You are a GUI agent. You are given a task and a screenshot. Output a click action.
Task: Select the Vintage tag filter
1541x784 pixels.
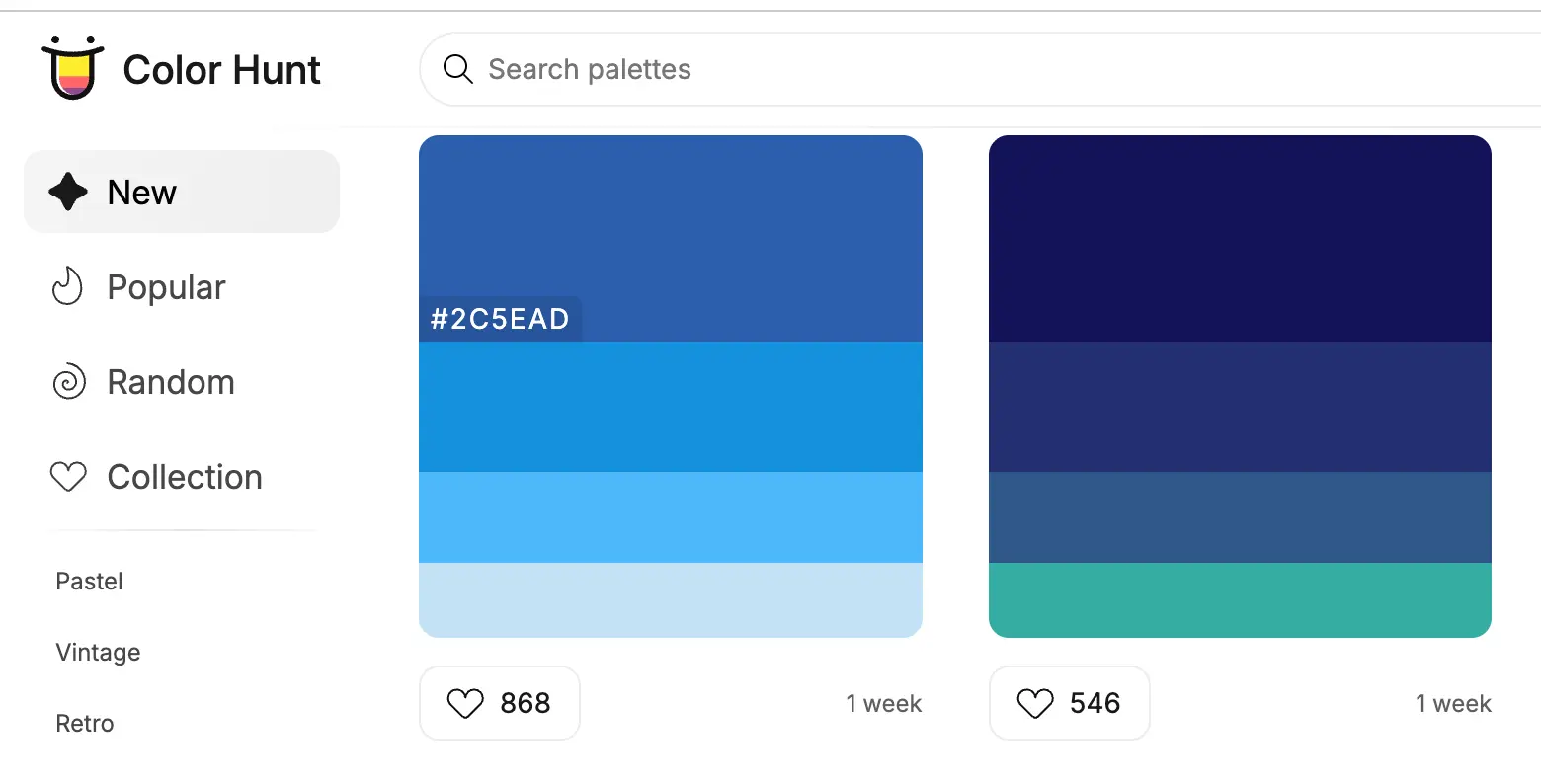[98, 652]
